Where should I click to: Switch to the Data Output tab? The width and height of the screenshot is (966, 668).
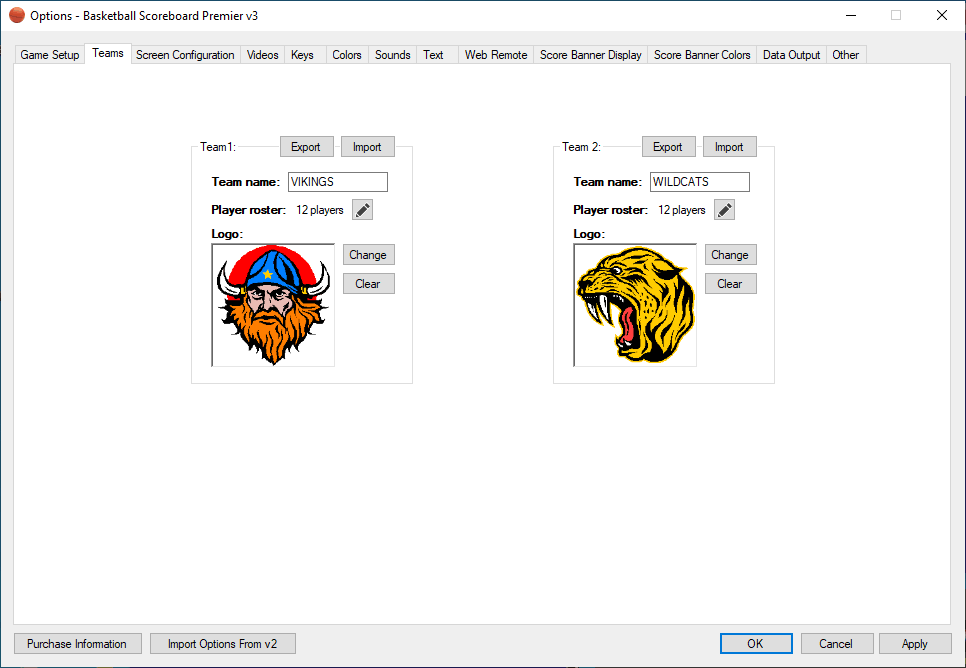coord(791,55)
